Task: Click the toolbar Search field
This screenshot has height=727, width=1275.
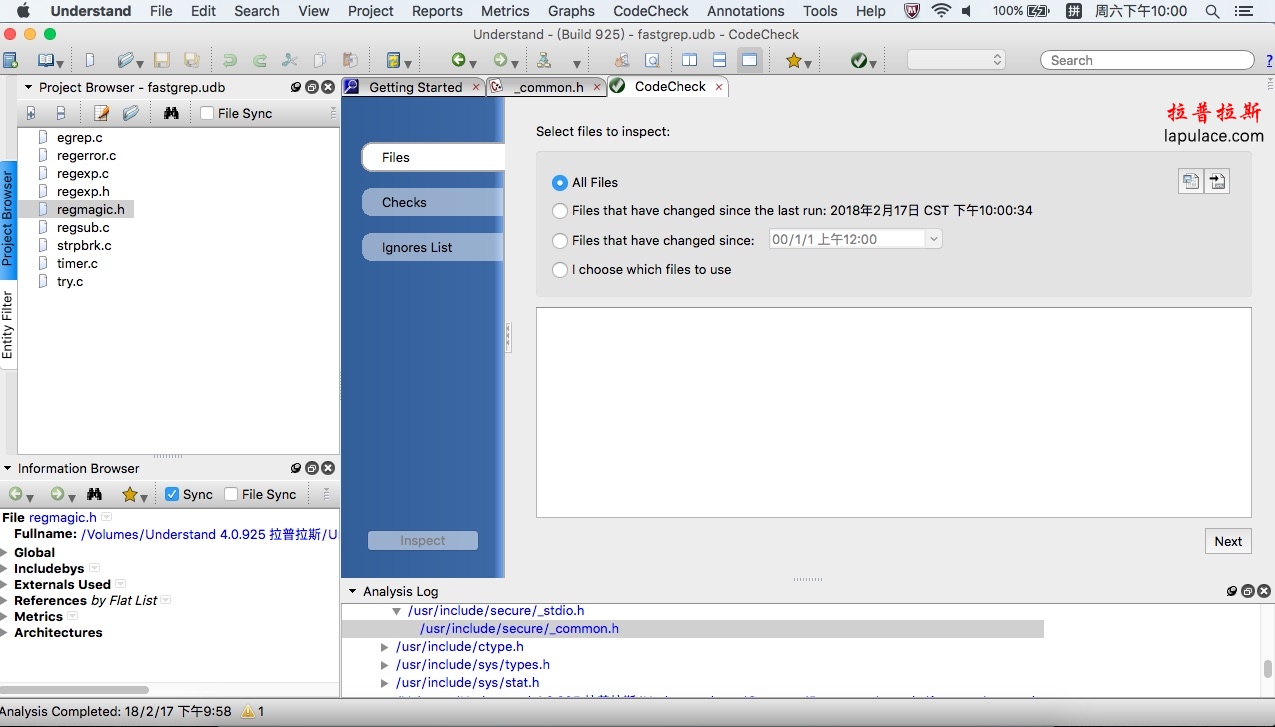Action: tap(1147, 60)
